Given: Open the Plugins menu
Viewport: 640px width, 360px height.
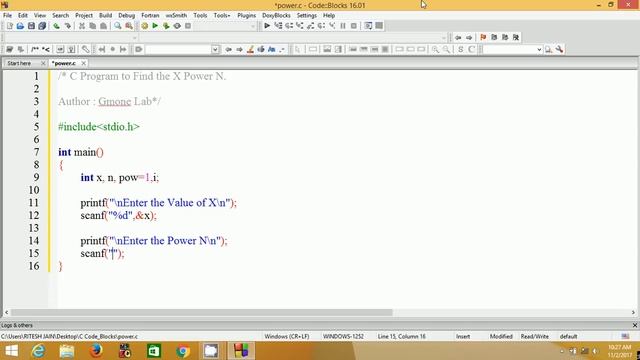Looking at the screenshot, I should [x=247, y=15].
